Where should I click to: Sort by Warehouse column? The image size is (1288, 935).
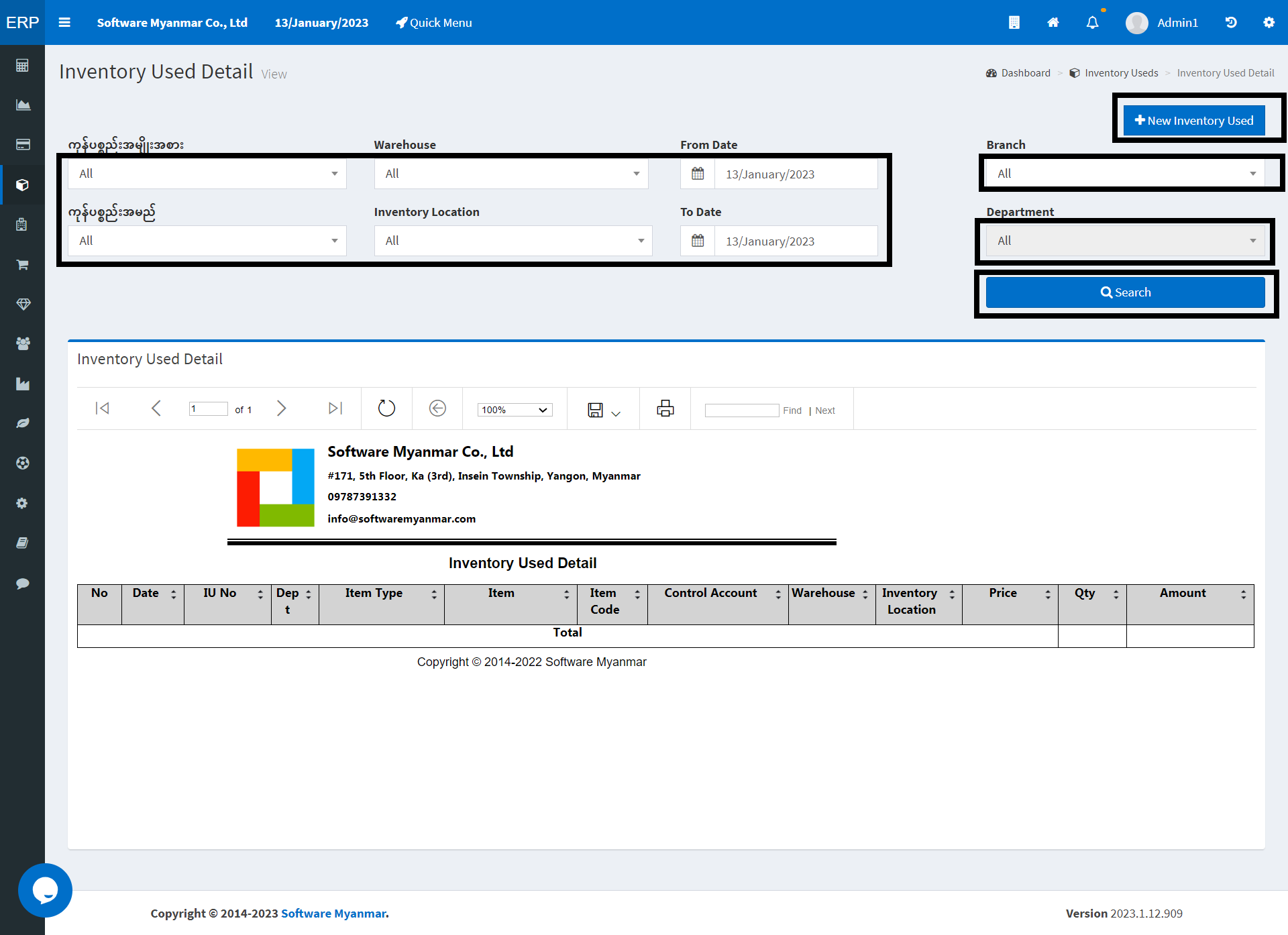click(865, 594)
